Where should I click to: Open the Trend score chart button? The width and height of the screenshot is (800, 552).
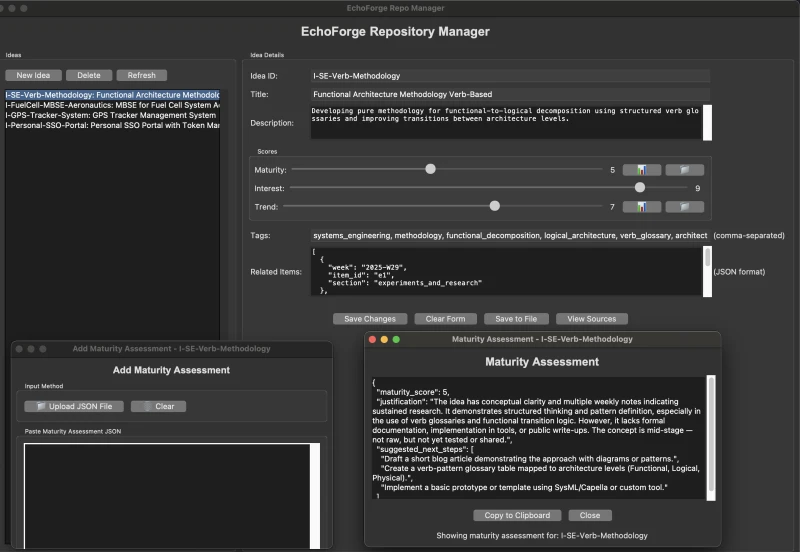[641, 207]
